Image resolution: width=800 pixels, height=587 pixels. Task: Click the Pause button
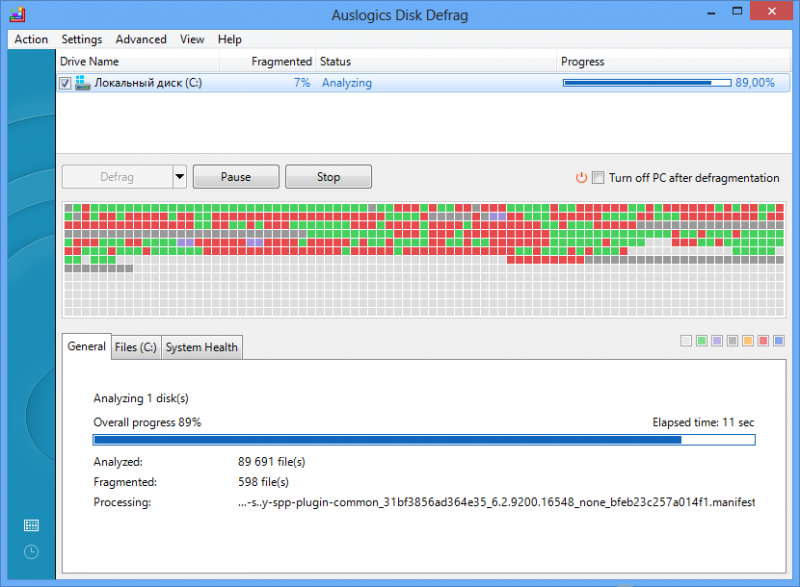click(236, 177)
